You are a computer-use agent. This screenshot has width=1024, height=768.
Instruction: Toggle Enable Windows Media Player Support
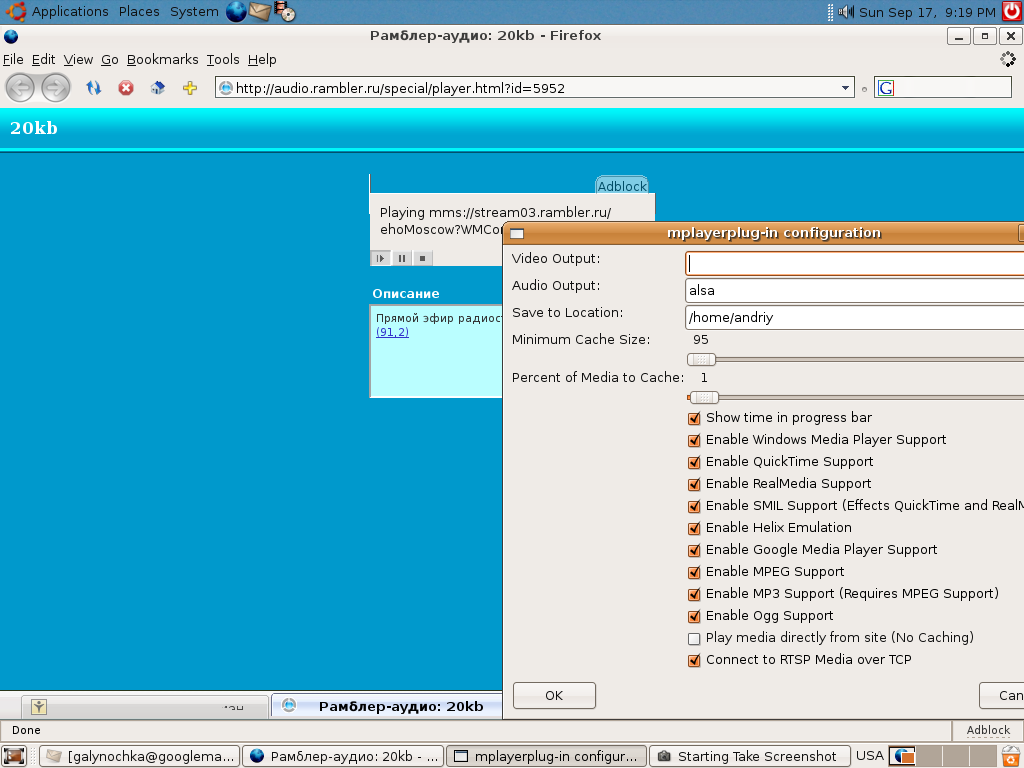point(694,440)
